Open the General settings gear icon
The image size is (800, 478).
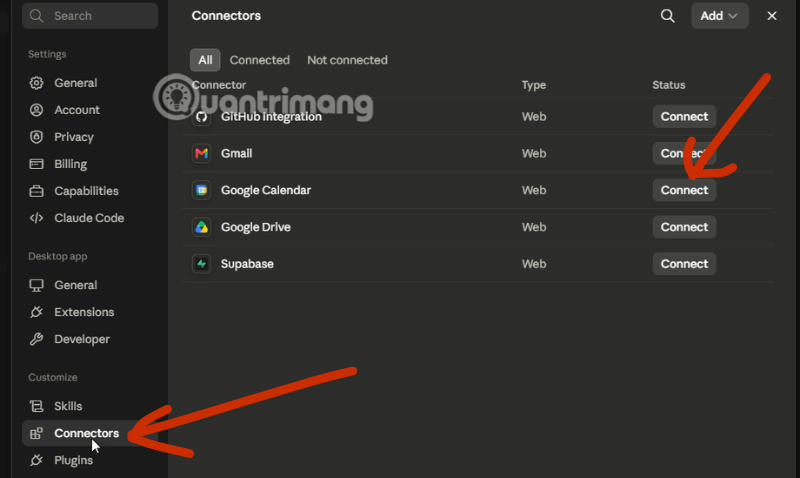click(36, 83)
